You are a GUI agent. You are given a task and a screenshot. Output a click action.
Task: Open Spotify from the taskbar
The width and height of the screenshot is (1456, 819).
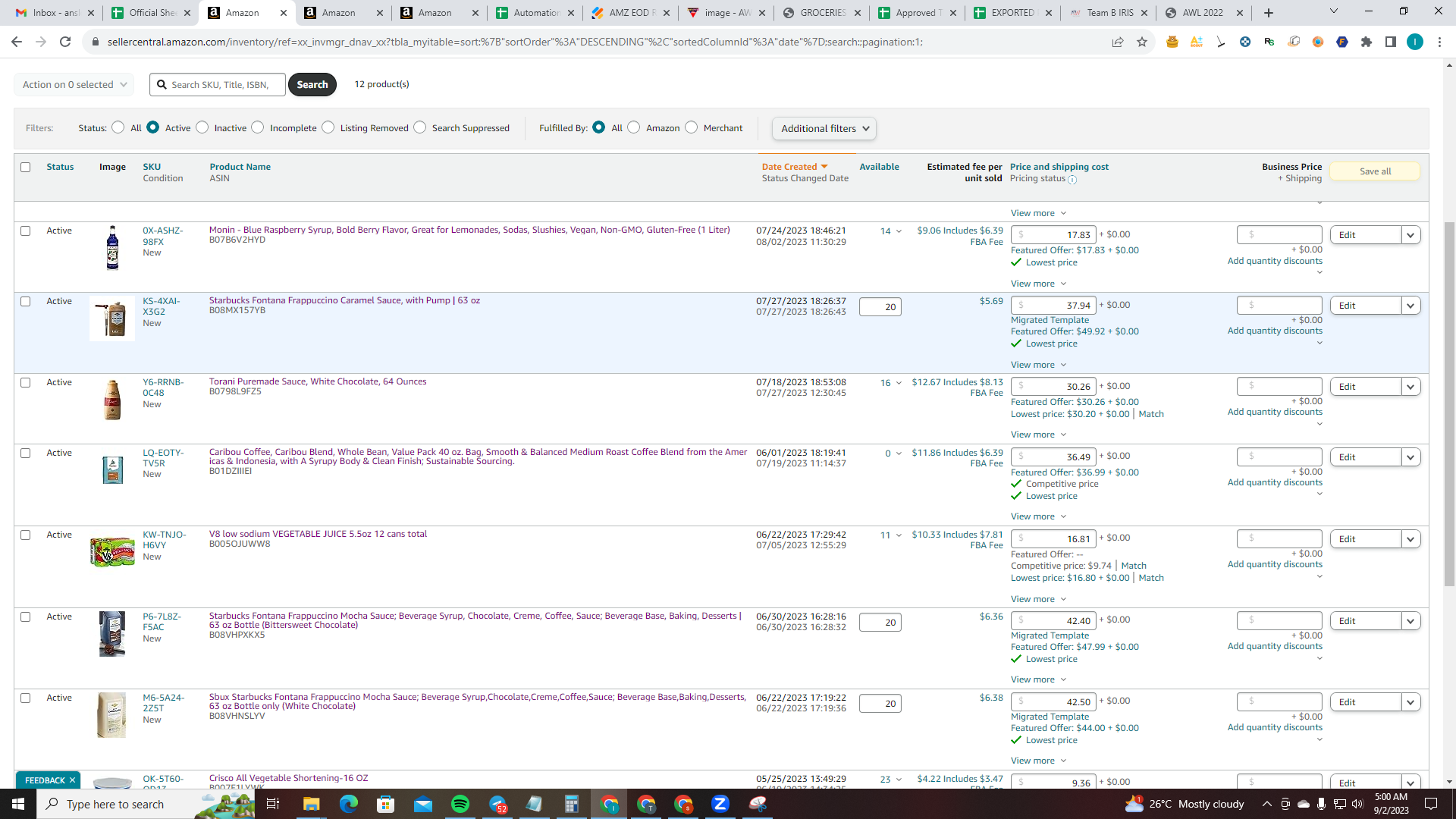click(x=460, y=804)
